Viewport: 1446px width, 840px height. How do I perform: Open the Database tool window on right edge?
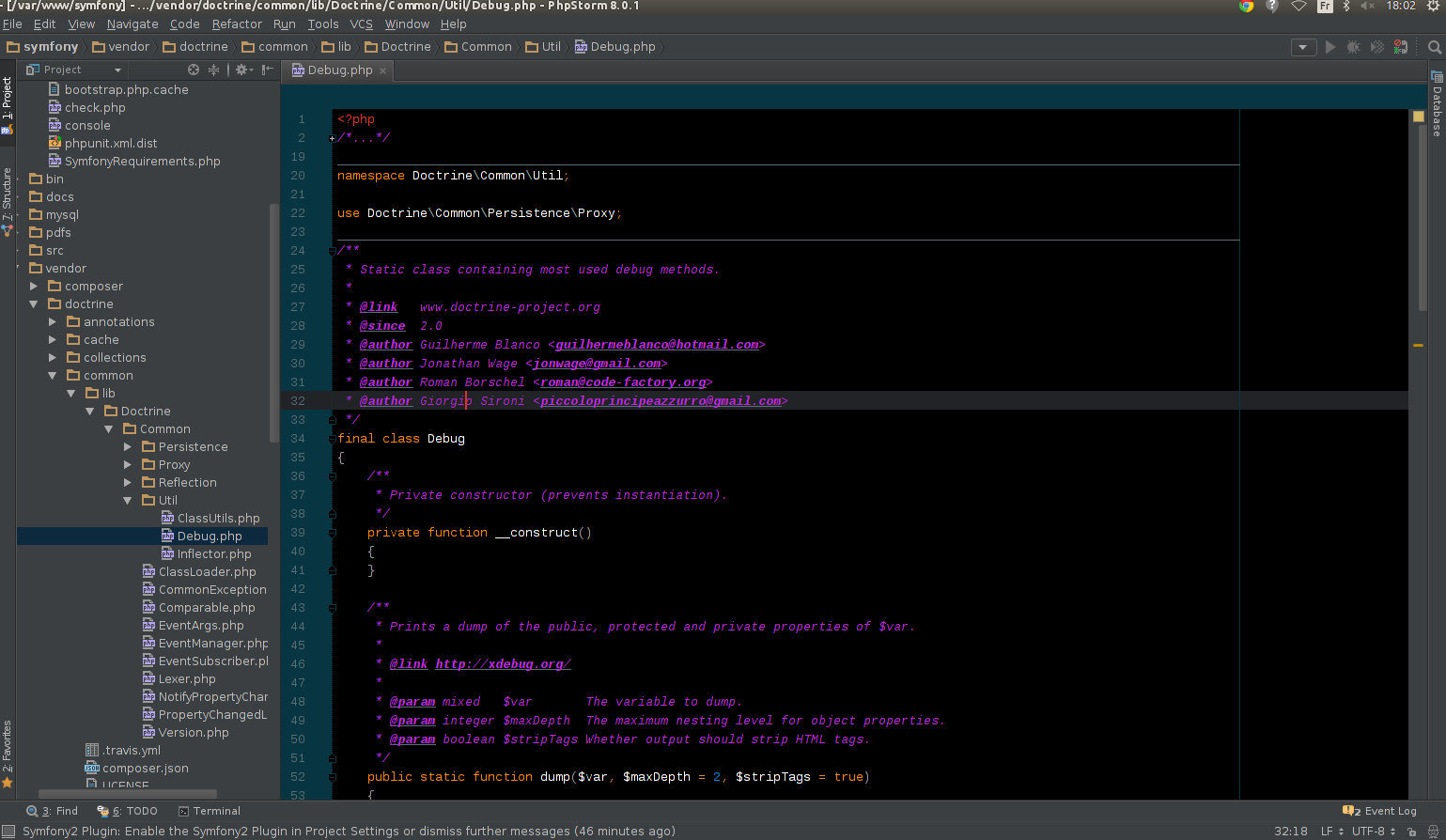[1437, 104]
